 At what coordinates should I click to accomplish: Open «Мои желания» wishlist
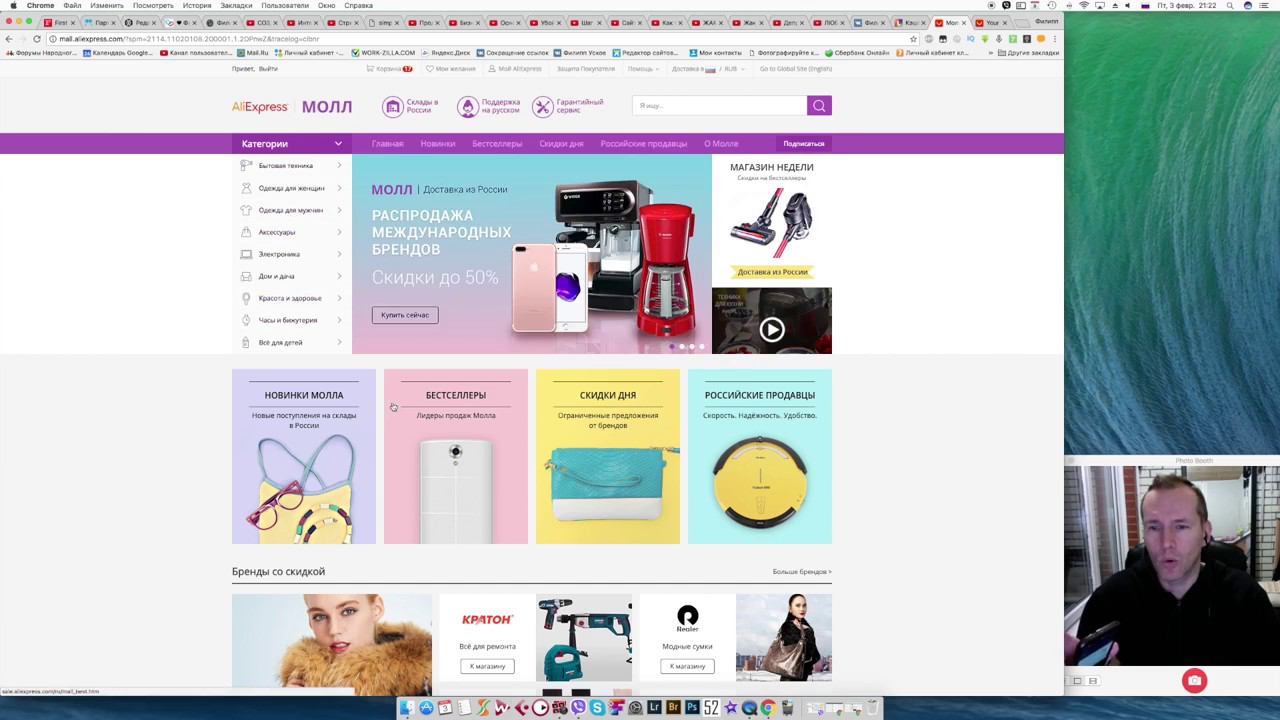[451, 69]
